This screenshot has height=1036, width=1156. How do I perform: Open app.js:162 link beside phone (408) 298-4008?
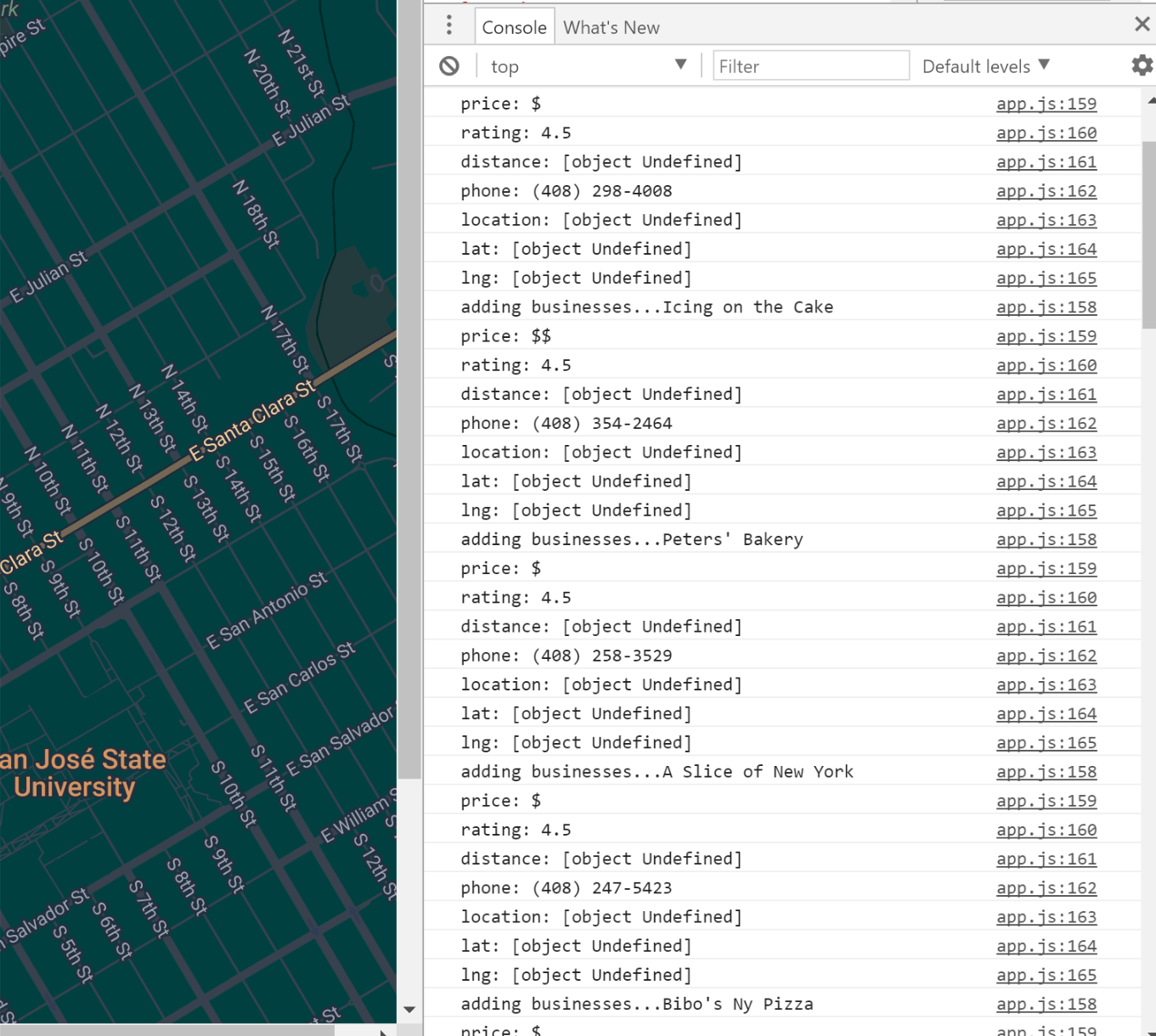tap(1046, 191)
